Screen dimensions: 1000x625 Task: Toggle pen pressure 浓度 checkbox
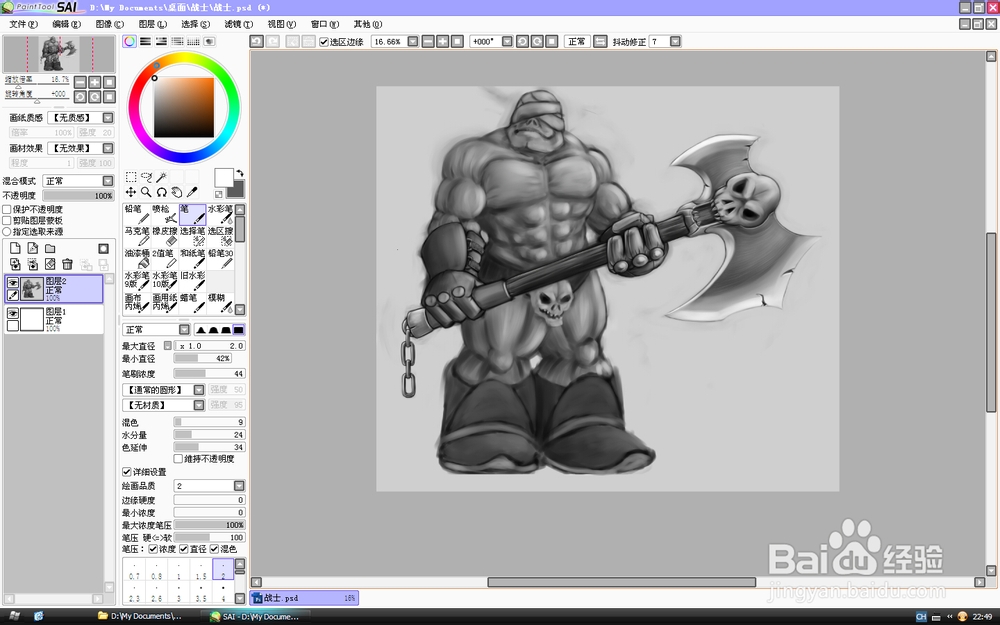153,549
